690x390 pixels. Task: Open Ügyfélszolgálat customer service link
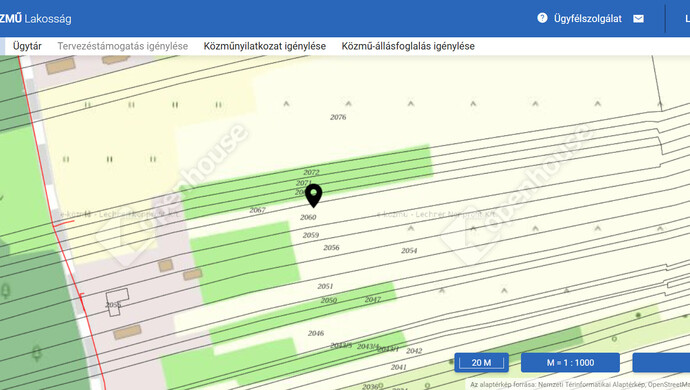click(x=587, y=18)
